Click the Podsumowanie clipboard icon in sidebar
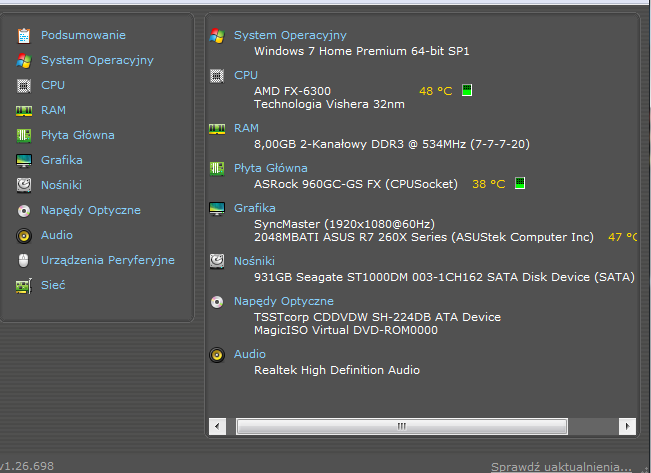651x473 pixels. [x=24, y=36]
